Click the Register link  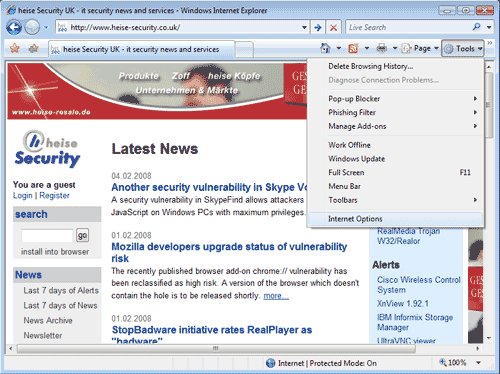54,195
